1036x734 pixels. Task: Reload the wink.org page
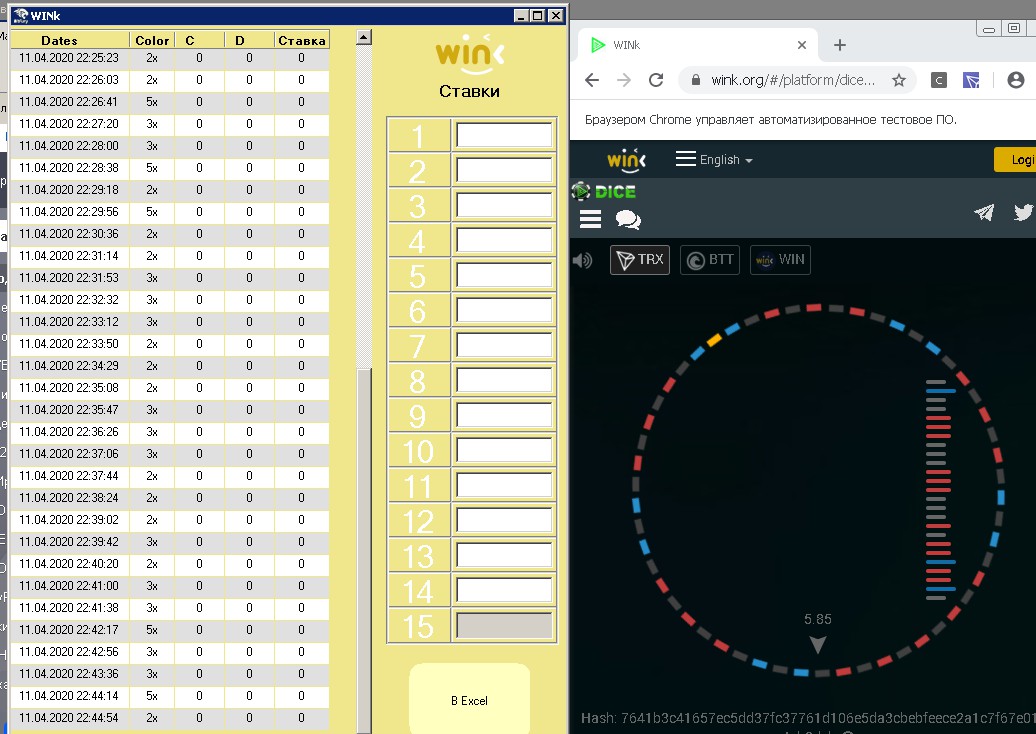pyautogui.click(x=656, y=80)
